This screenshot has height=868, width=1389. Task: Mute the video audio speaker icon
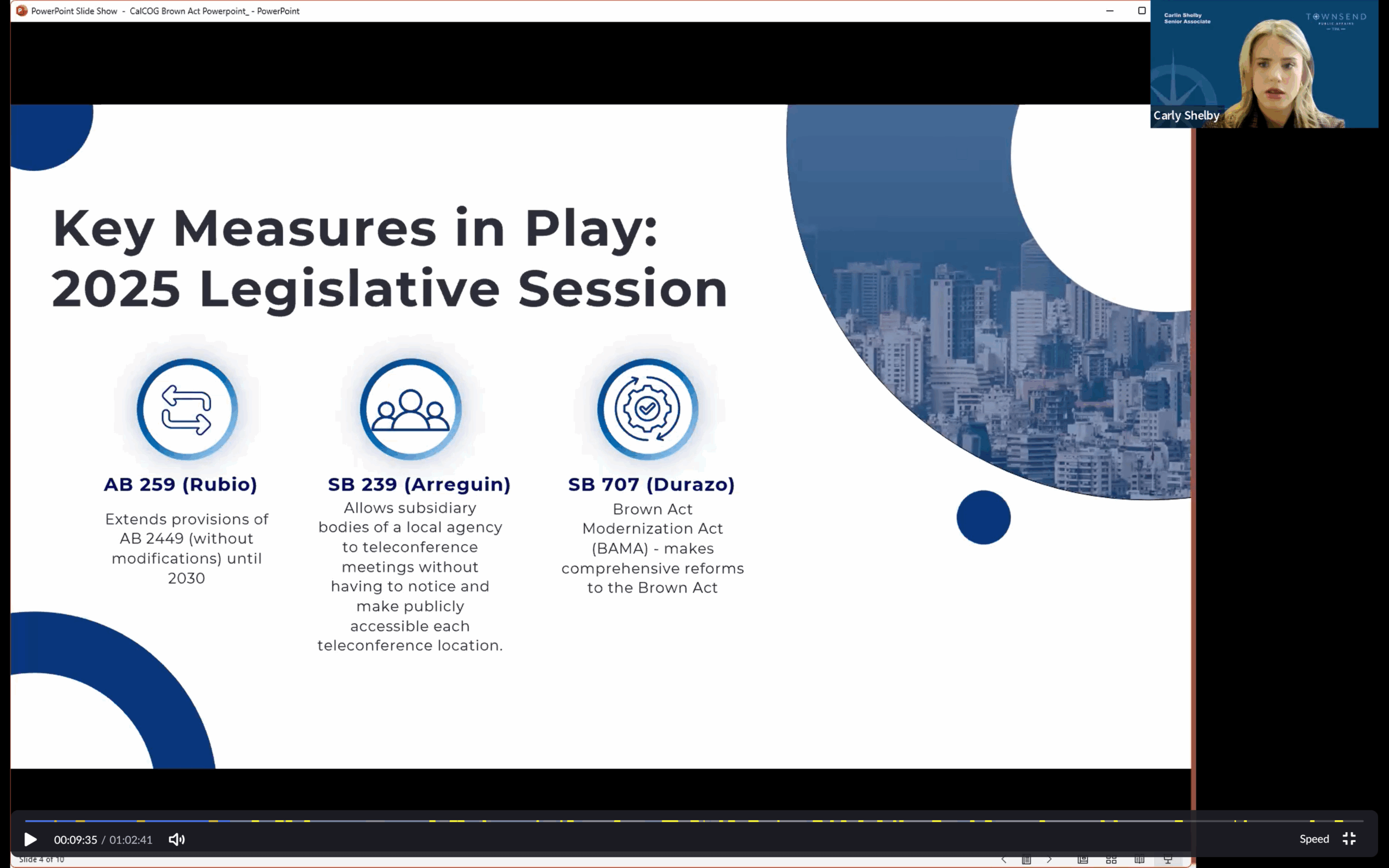pyautogui.click(x=176, y=840)
